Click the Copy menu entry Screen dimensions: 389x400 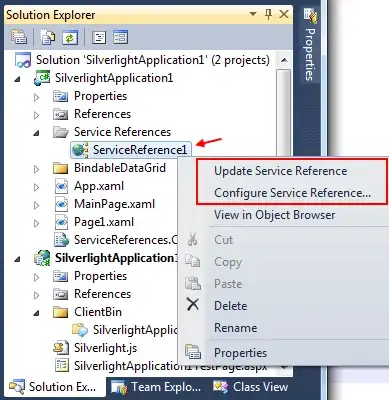[228, 262]
